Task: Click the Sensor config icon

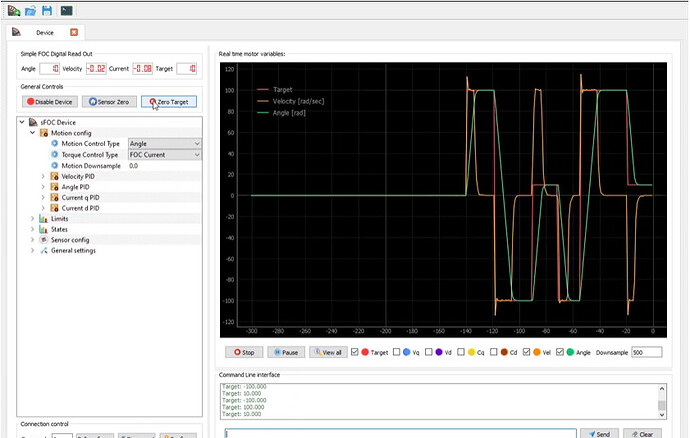Action: coord(44,239)
